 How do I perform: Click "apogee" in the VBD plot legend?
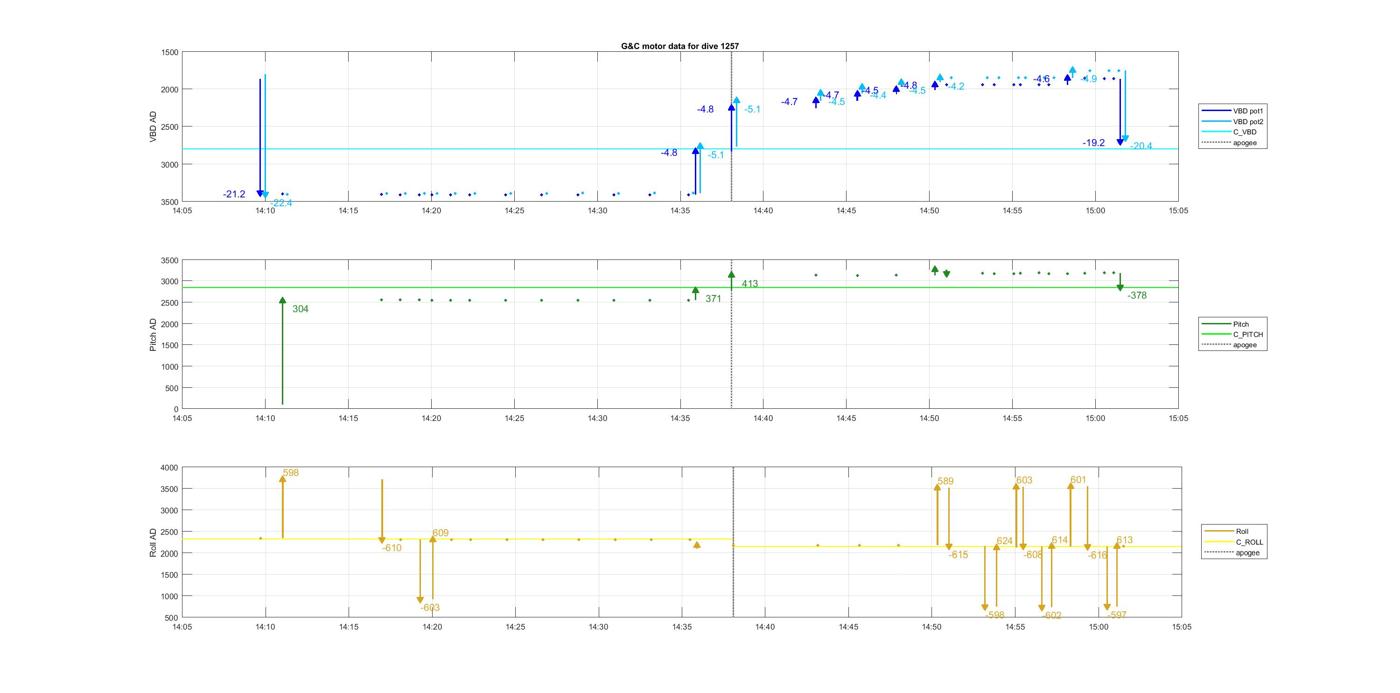point(1231,143)
